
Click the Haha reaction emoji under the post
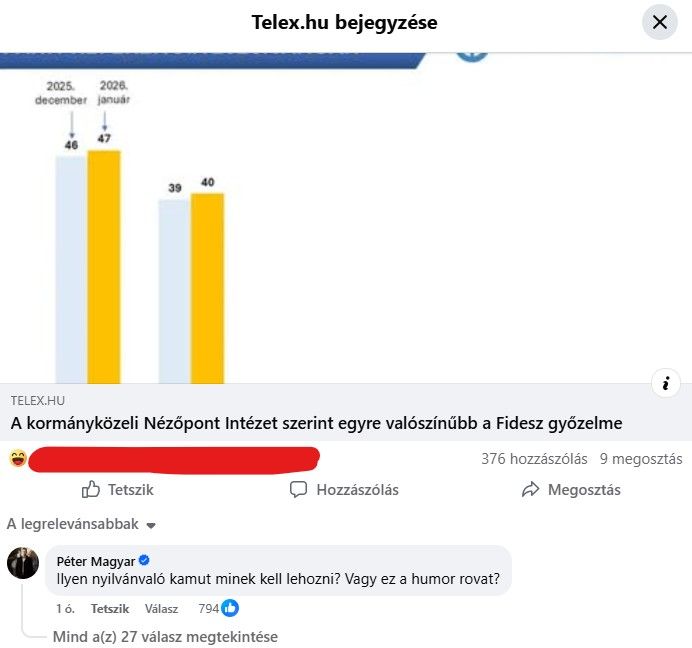tap(18, 459)
